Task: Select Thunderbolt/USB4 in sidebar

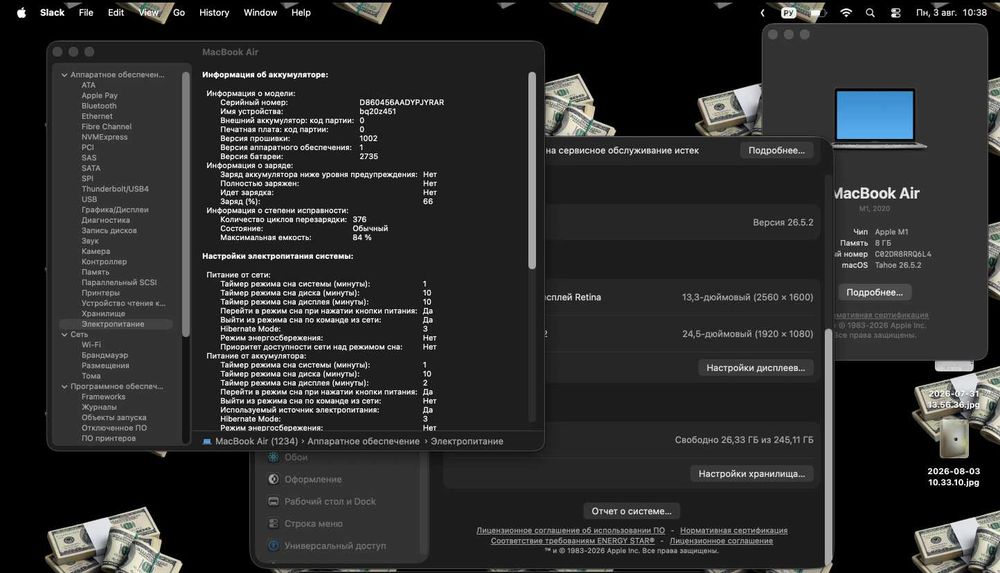Action: (x=115, y=189)
